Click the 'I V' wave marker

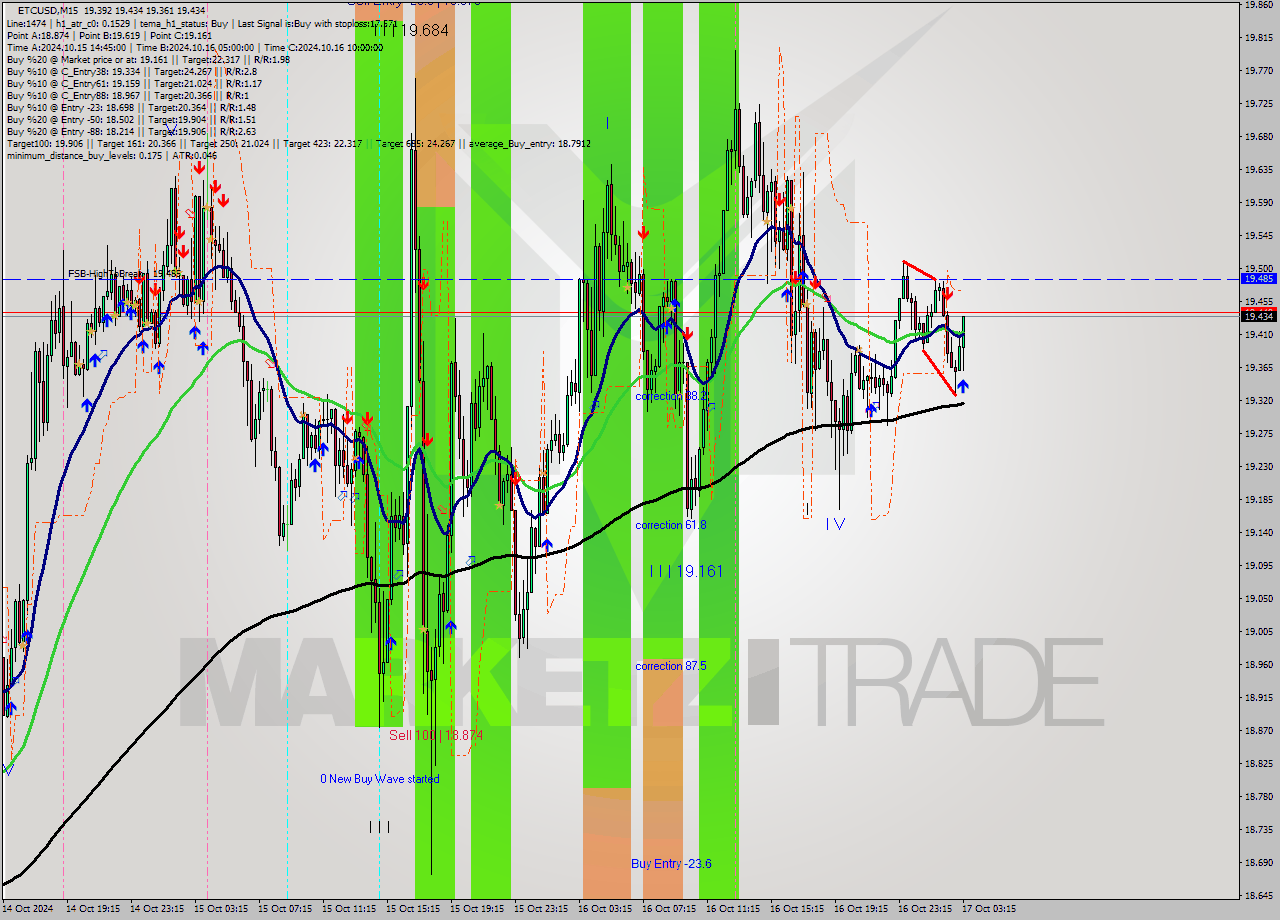(x=835, y=523)
